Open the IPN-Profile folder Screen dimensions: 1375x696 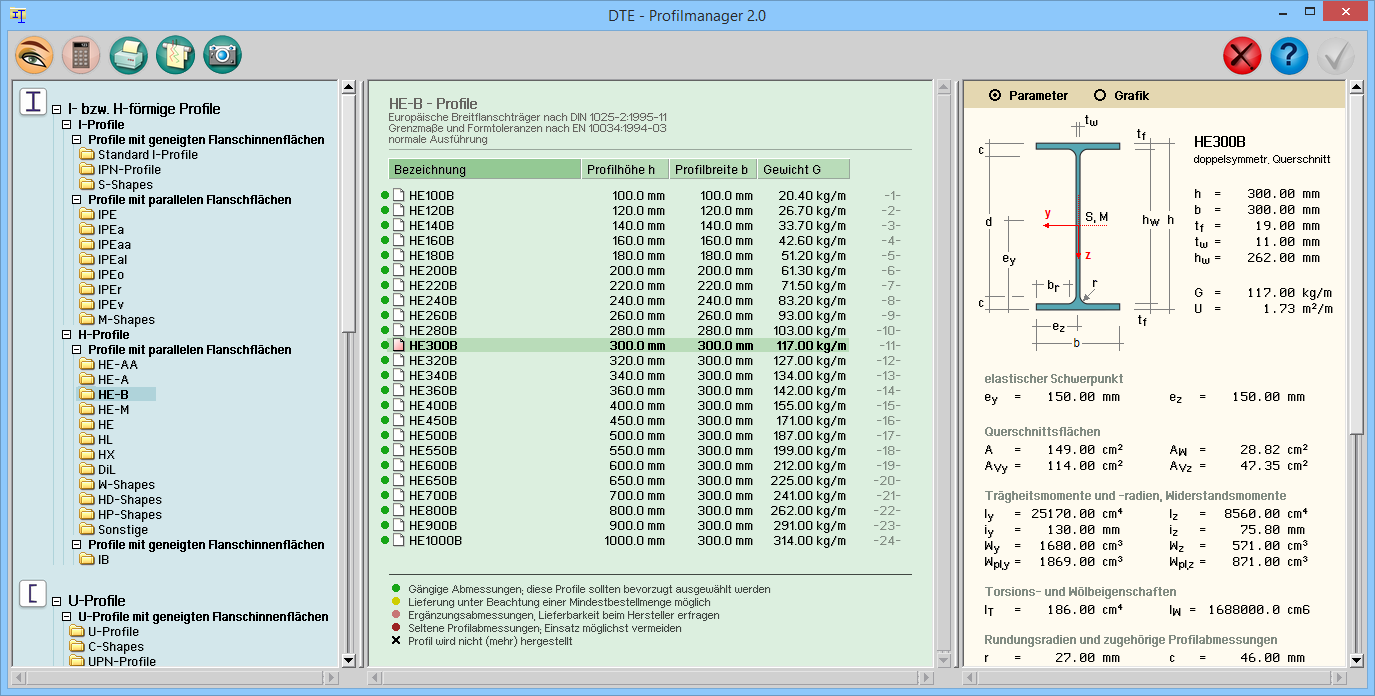(x=128, y=170)
